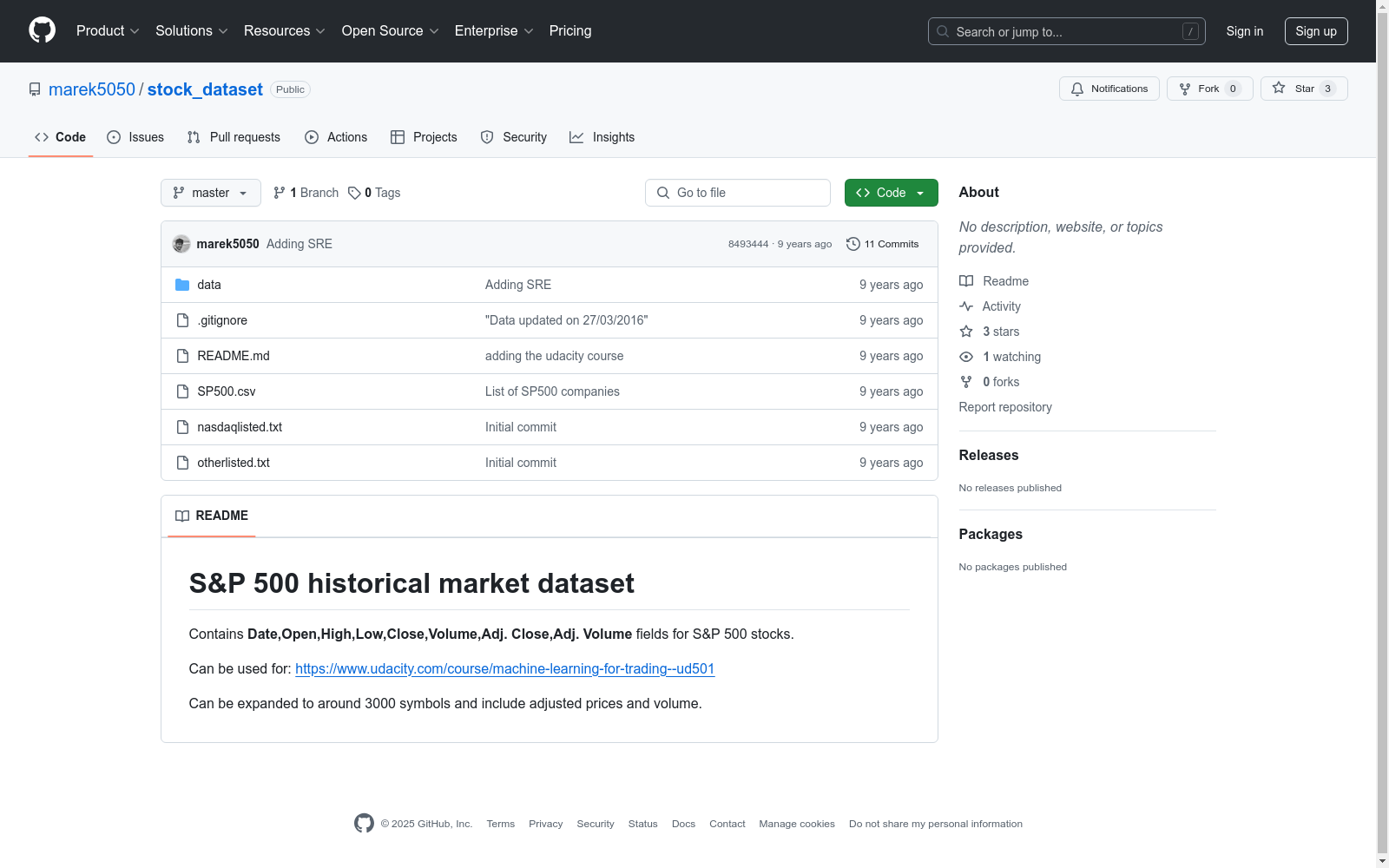This screenshot has height=868, width=1389.
Task: Click the GitHub logo in header
Action: tap(42, 30)
